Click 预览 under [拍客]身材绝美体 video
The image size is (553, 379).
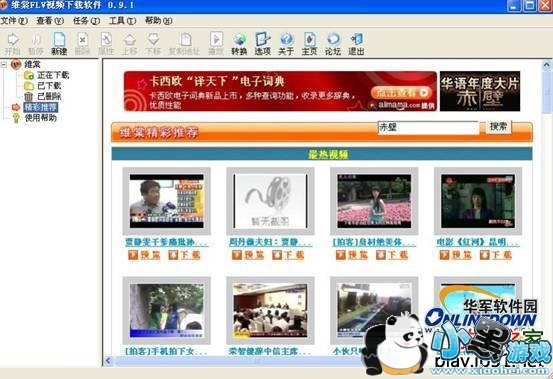click(x=352, y=255)
